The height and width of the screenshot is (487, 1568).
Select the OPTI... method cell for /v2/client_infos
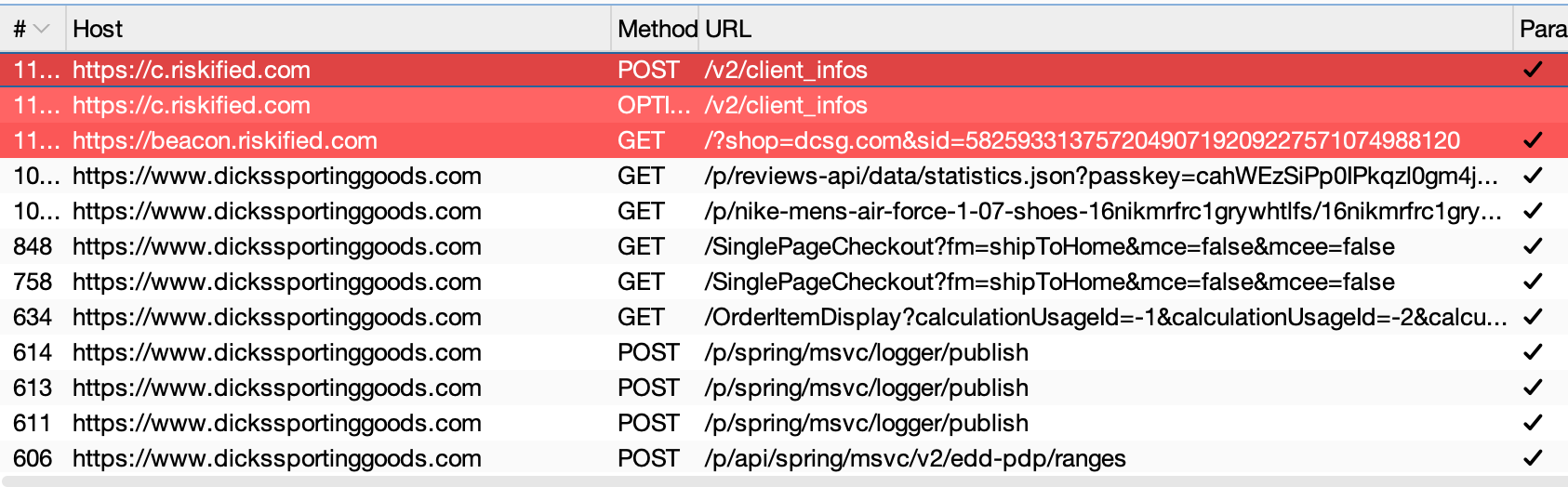[654, 105]
